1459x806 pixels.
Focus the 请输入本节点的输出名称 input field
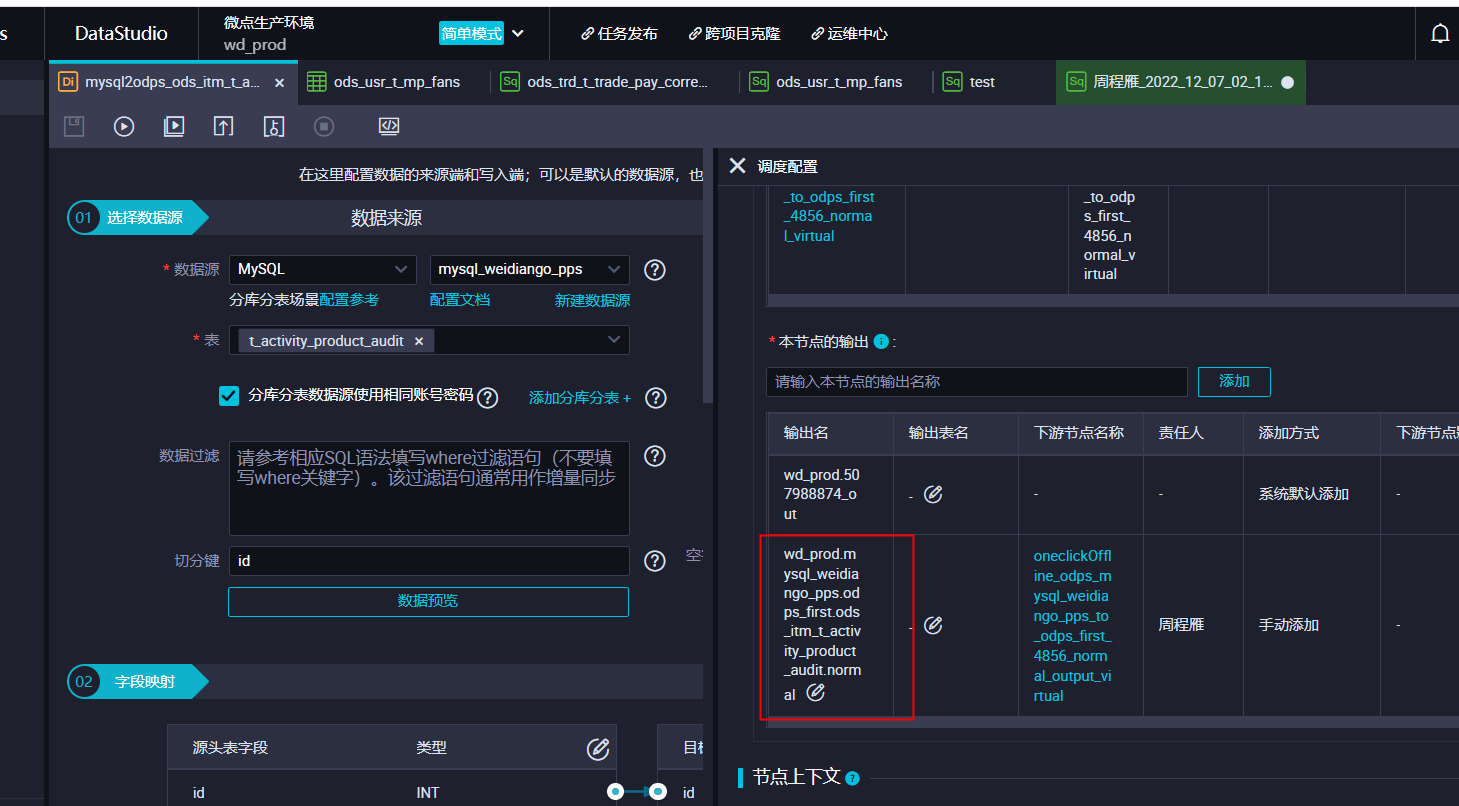(977, 381)
